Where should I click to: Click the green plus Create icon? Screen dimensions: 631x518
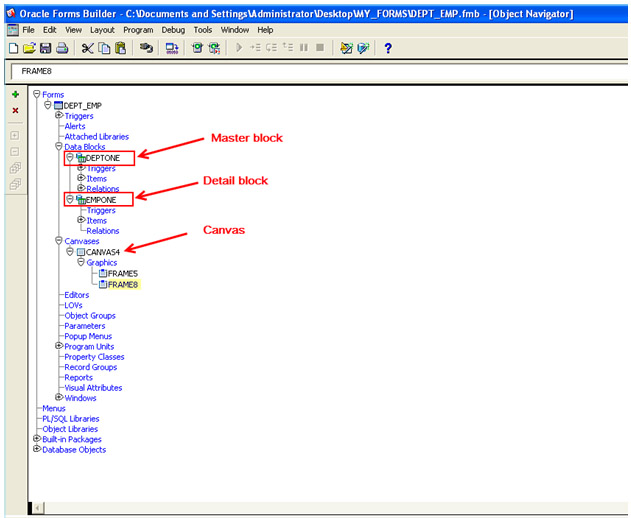[x=15, y=94]
